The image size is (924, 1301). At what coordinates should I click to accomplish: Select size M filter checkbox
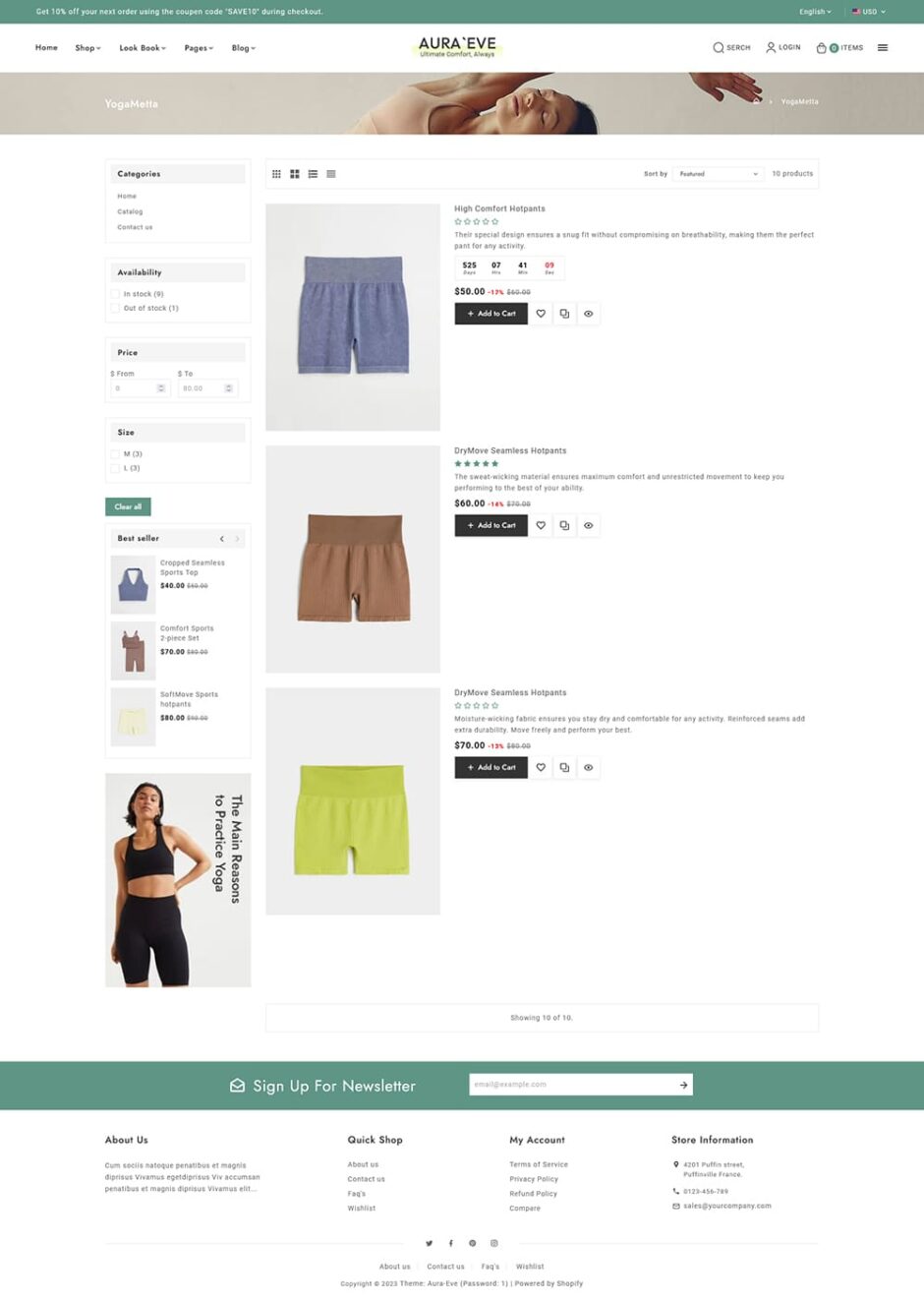(x=115, y=454)
